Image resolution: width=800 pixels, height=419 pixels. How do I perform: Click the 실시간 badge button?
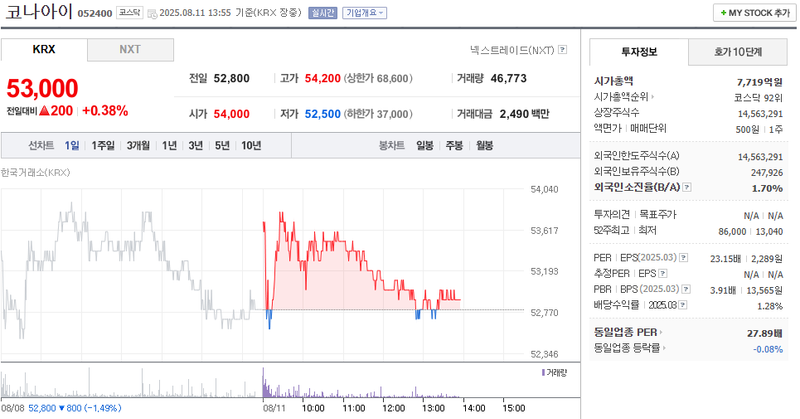tap(322, 13)
